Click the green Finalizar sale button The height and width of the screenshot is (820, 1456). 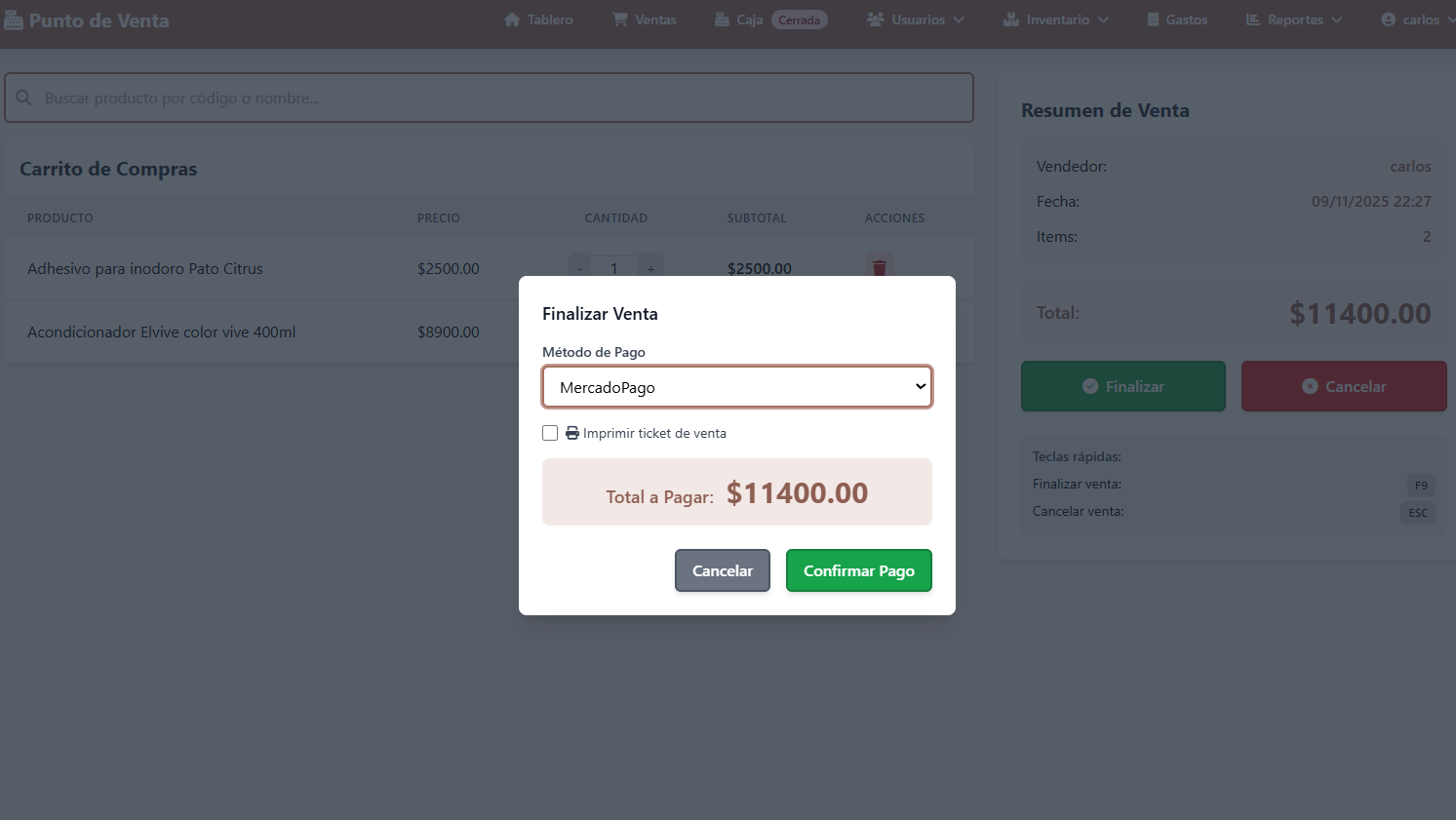pos(1122,386)
